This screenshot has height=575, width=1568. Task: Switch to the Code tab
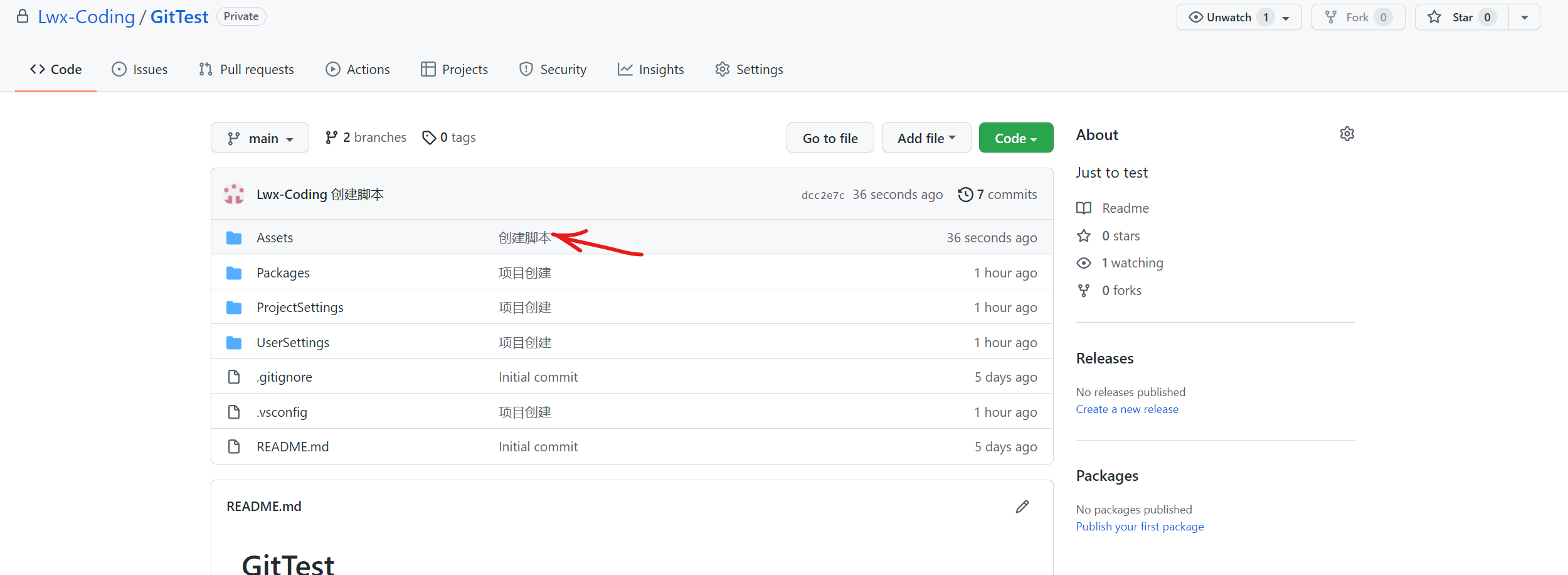coord(56,69)
